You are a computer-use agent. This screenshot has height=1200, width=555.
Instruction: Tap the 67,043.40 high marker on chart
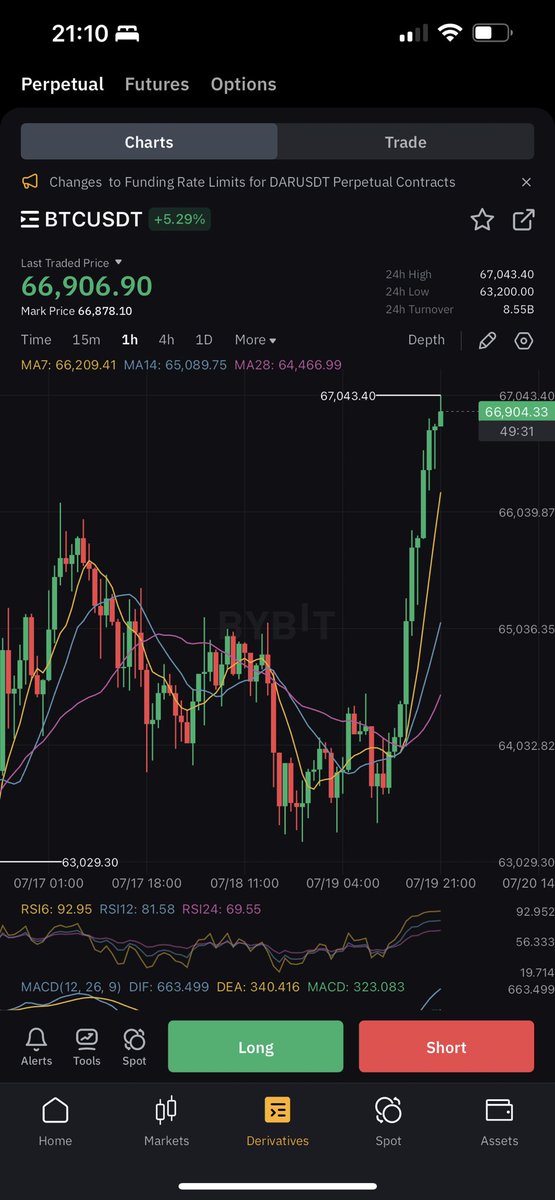(x=348, y=396)
